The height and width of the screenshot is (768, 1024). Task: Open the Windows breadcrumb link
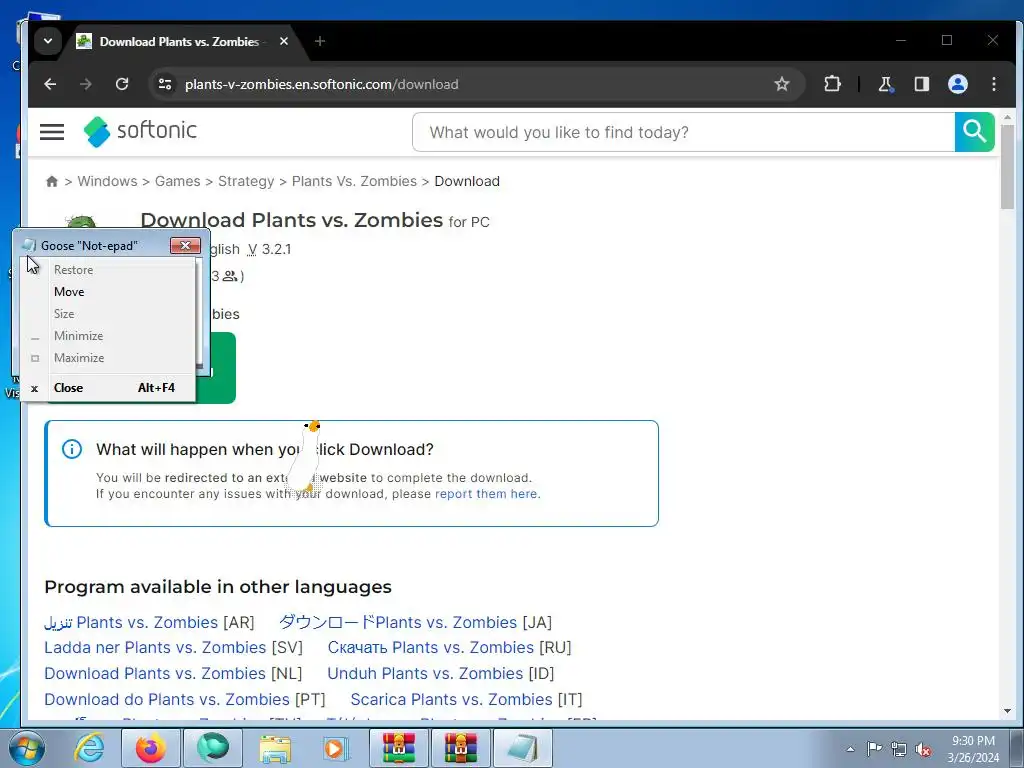(107, 182)
